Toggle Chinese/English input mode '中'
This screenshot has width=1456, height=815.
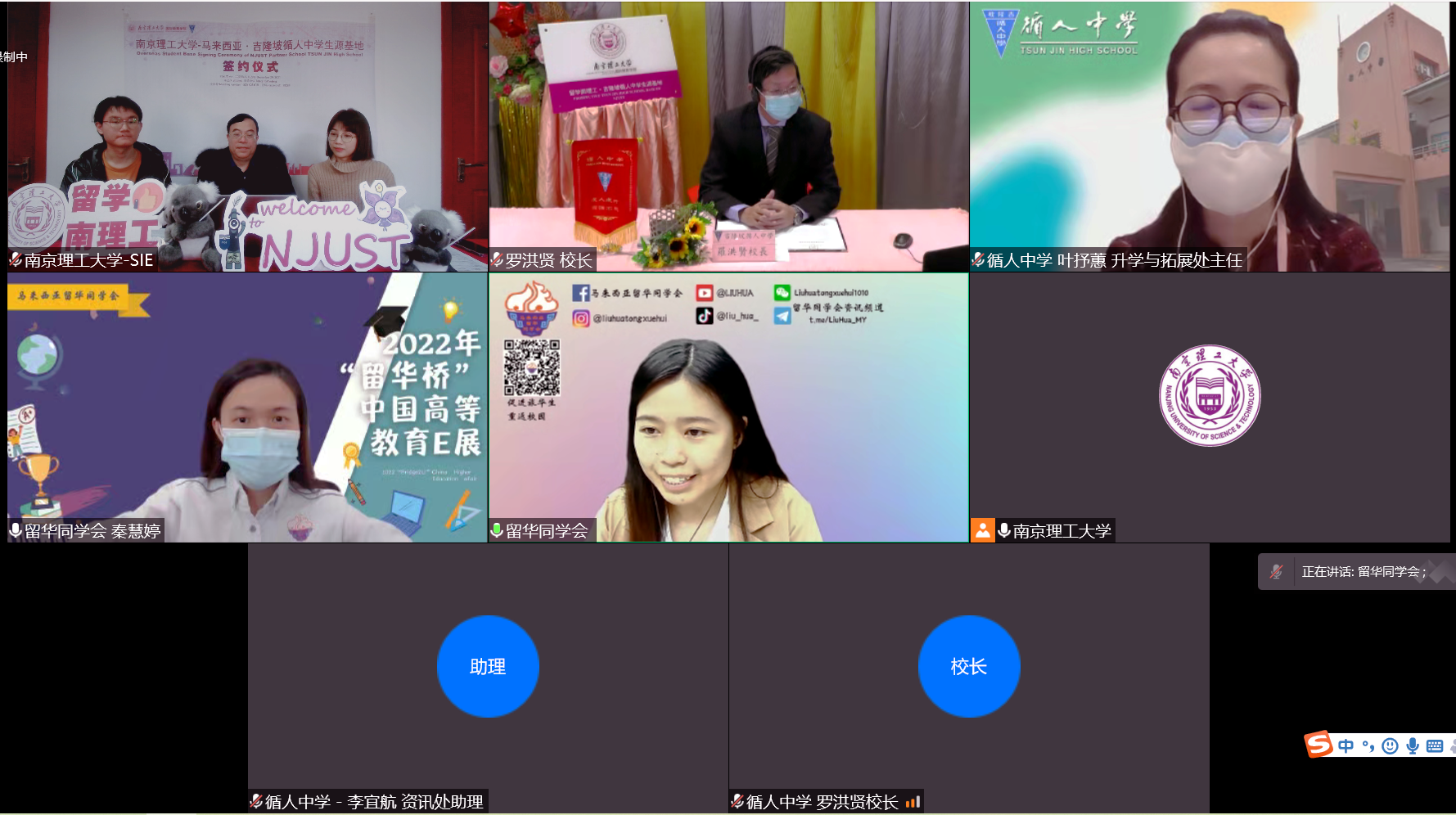tap(1346, 745)
